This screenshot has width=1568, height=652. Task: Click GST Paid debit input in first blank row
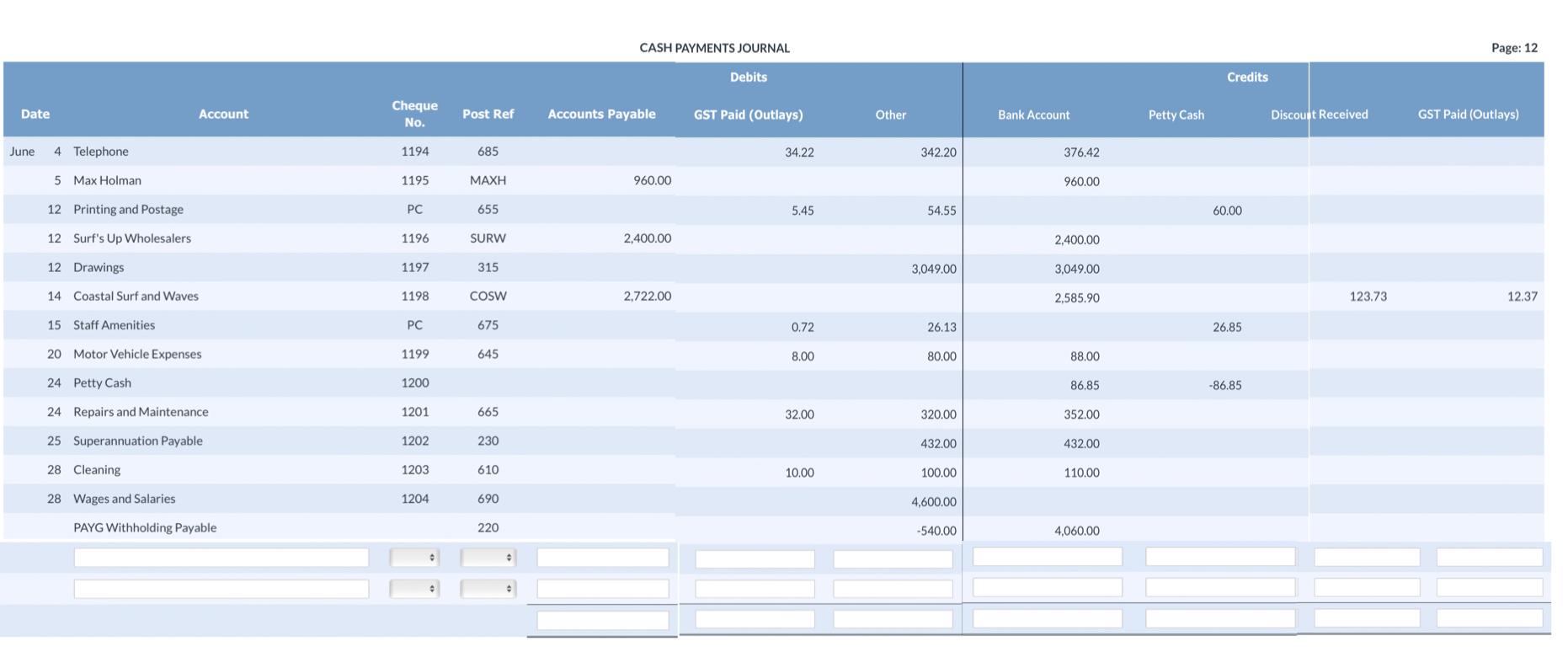(x=755, y=558)
